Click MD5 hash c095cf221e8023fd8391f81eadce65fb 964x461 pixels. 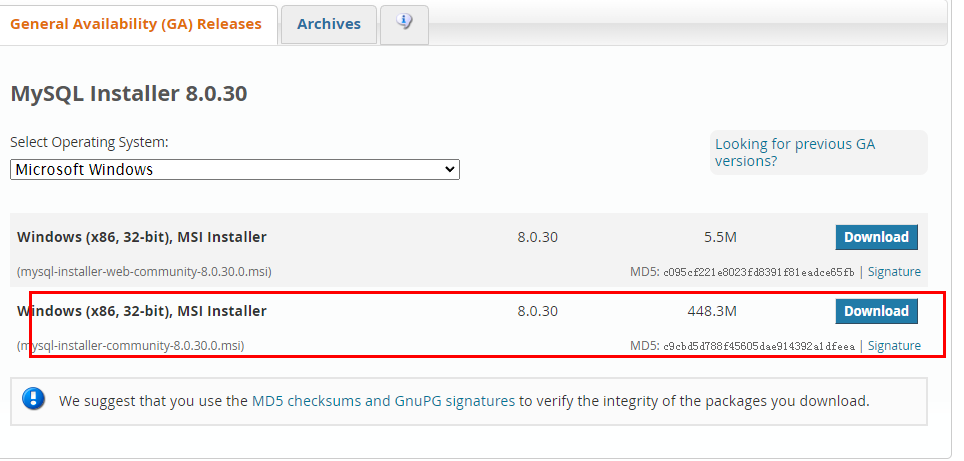click(x=759, y=272)
